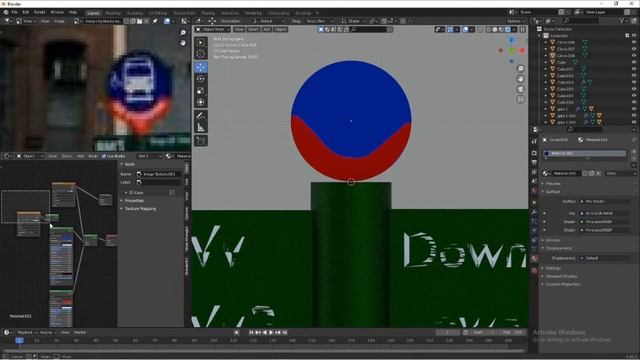Click the Fac value slider in Surface panel
Viewport: 640px width, 360px height.
coord(604,213)
